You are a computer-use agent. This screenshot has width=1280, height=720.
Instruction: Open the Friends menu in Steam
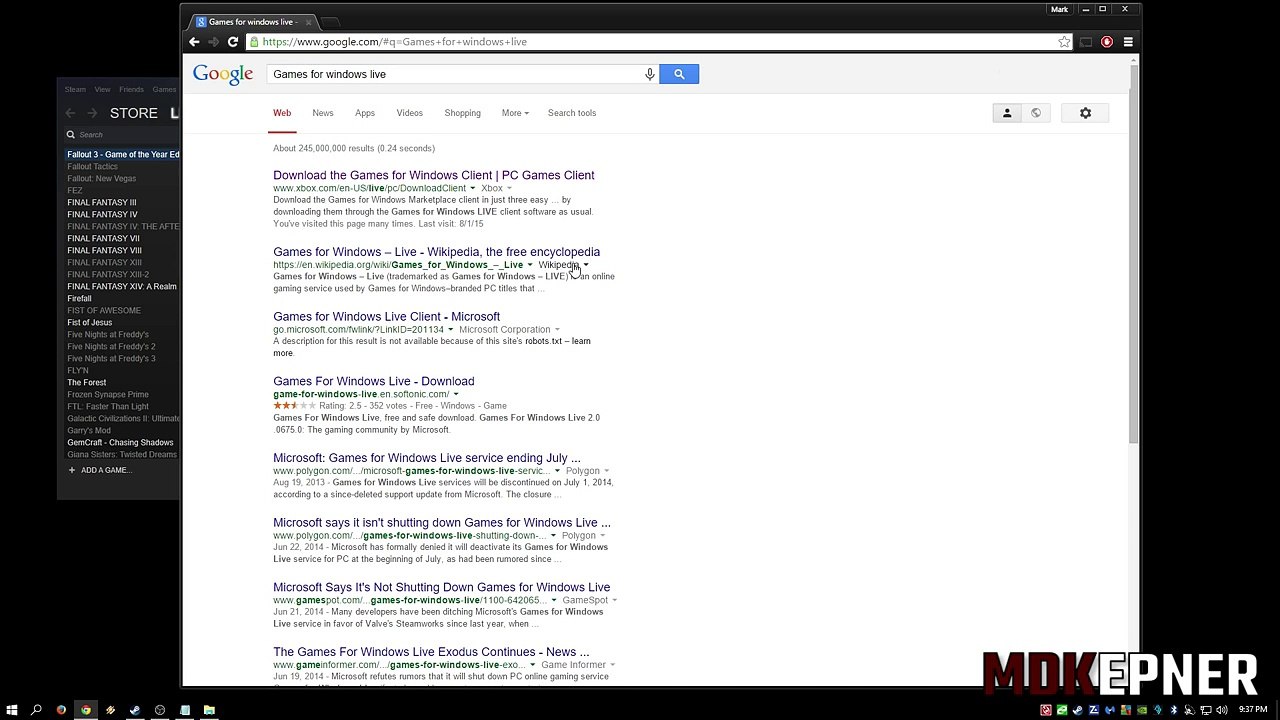(x=131, y=89)
